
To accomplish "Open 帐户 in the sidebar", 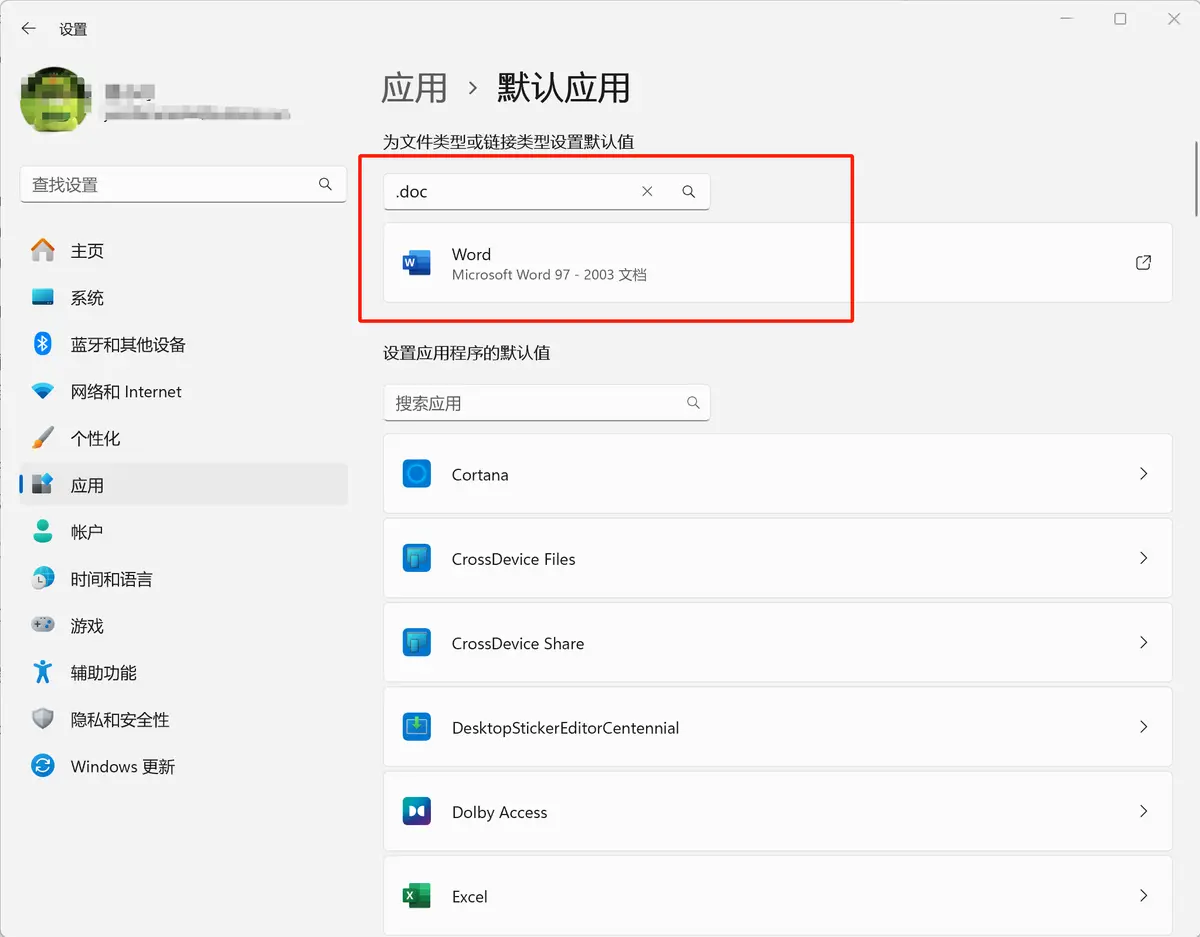I will pos(184,532).
